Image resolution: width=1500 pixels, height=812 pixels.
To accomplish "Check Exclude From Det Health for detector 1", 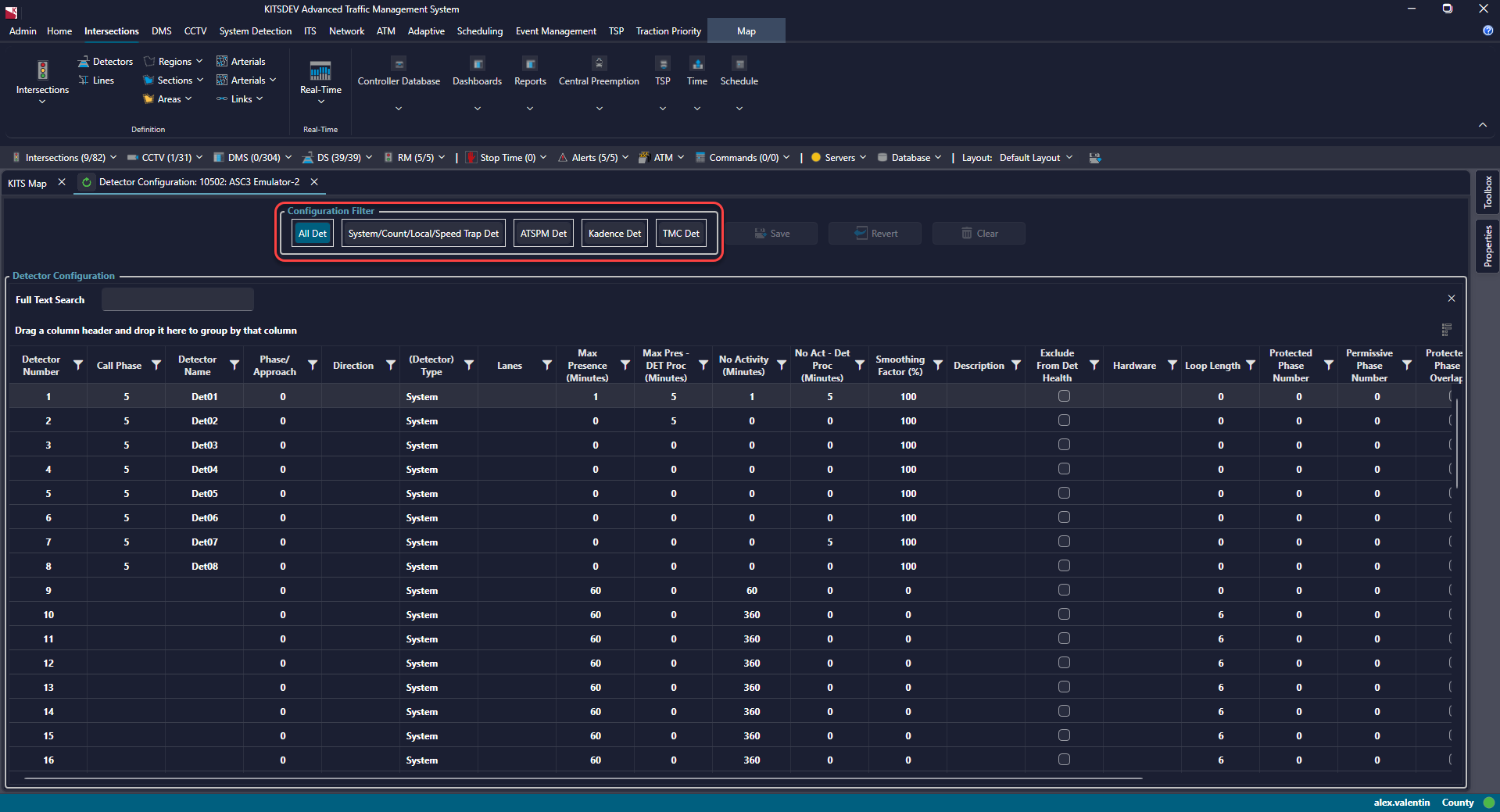I will point(1064,396).
